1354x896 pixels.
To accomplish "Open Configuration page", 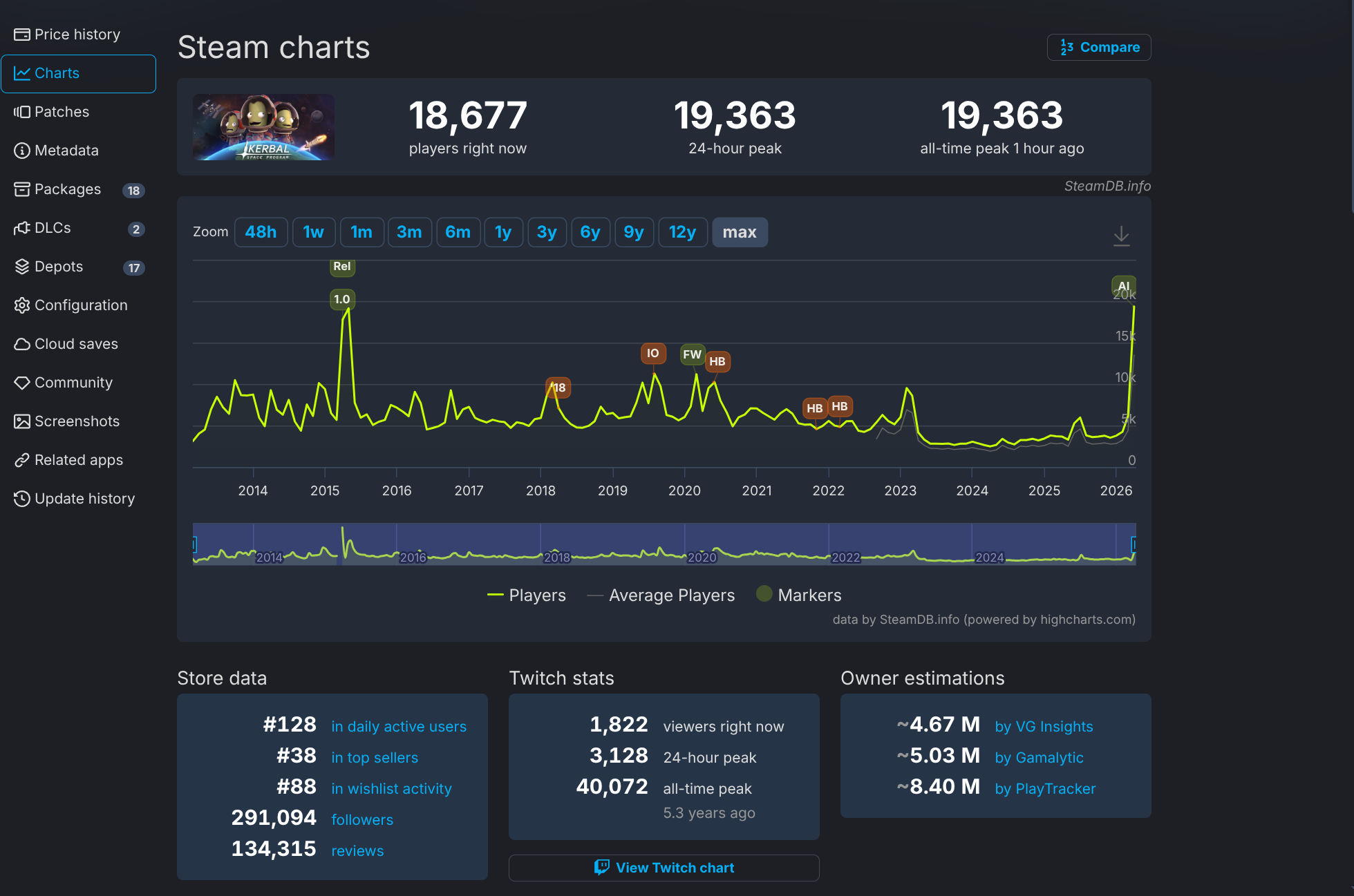I will (81, 305).
